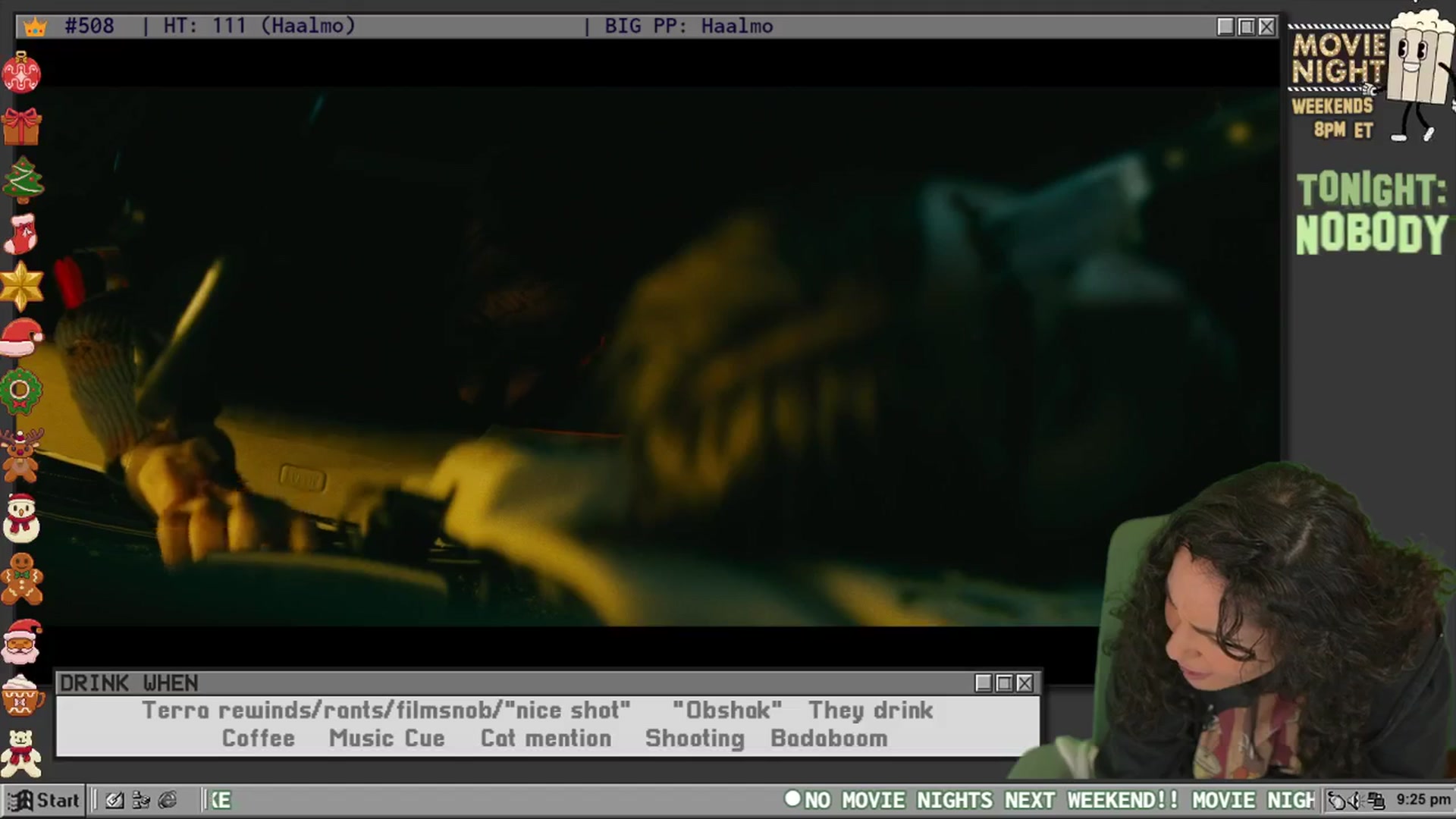Screen dimensions: 1456x819
Task: Click the white teddy bear icon
Action: [21, 754]
